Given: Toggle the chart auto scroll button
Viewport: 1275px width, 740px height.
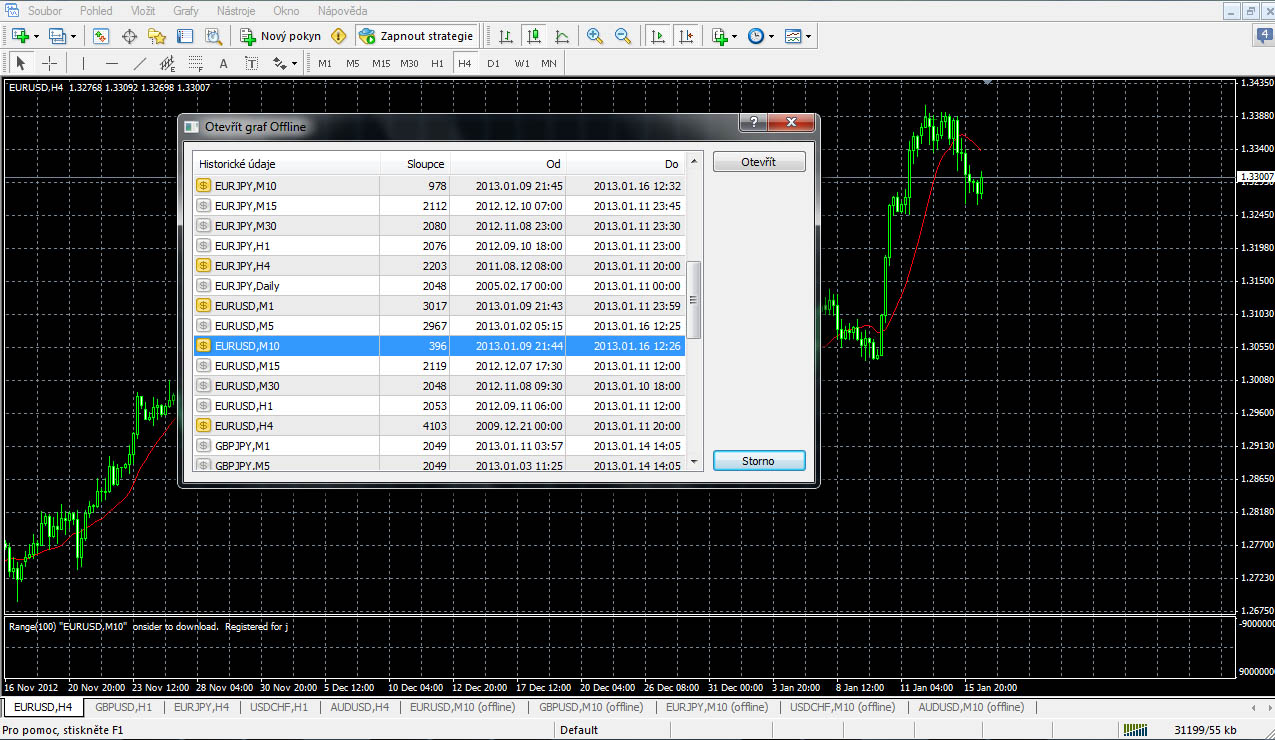Looking at the screenshot, I should pos(657,36).
